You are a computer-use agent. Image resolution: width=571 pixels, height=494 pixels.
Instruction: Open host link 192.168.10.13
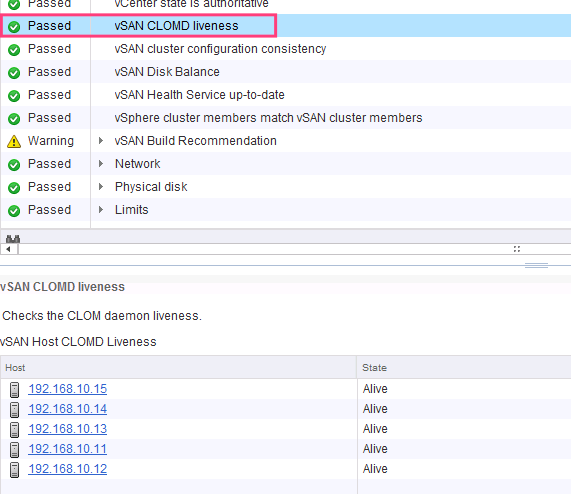68,429
